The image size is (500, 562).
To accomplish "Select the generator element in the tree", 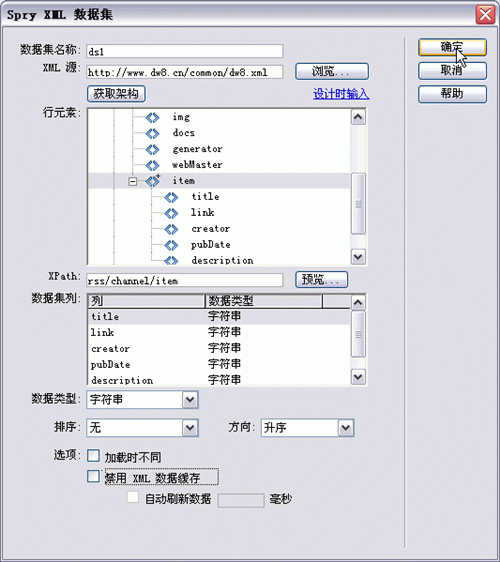I will click(x=197, y=149).
